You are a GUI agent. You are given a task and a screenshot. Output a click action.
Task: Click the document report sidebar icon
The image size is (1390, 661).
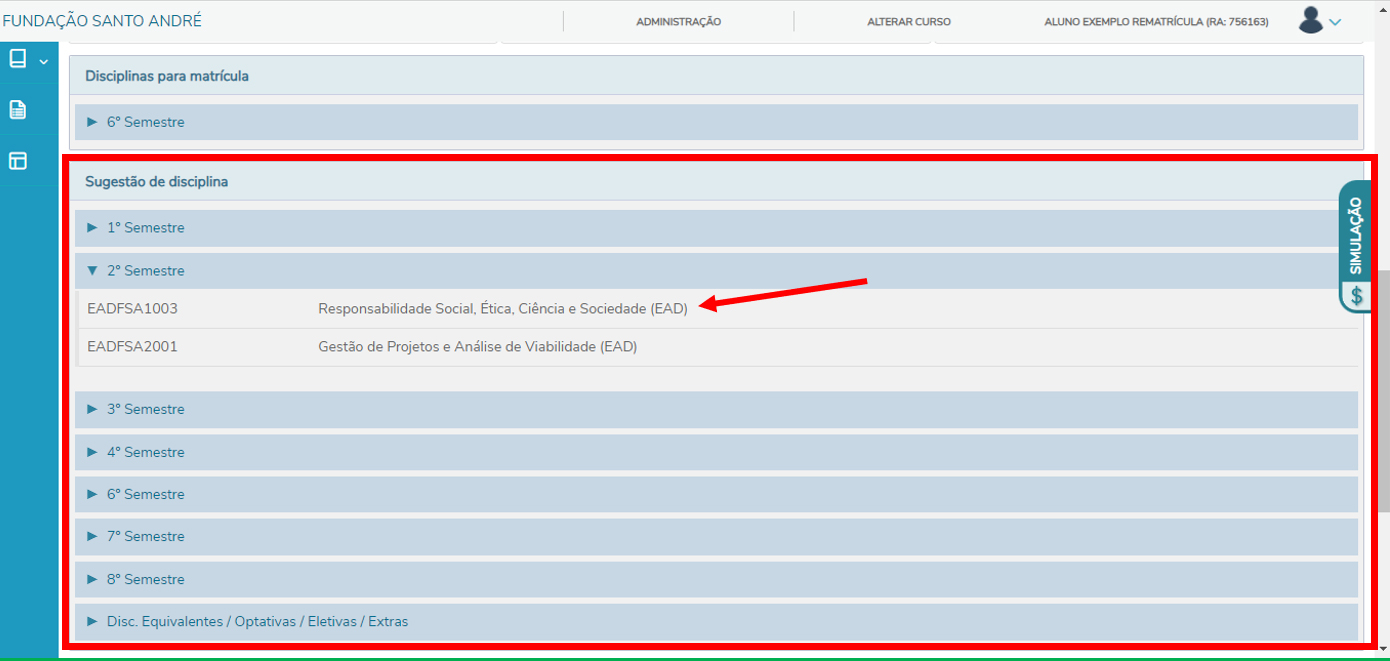click(x=18, y=110)
